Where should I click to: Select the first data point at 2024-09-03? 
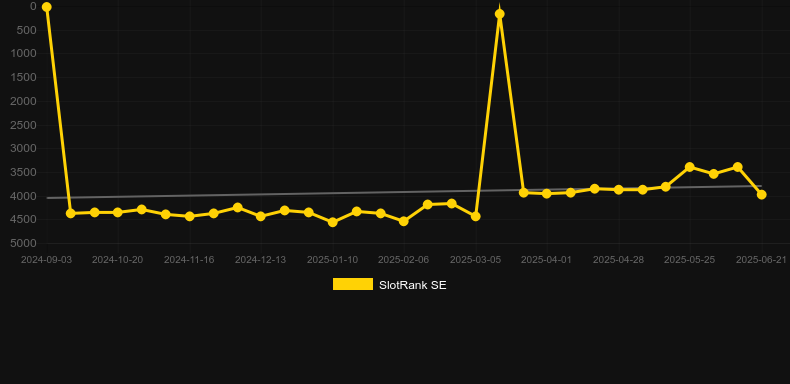pyautogui.click(x=46, y=7)
